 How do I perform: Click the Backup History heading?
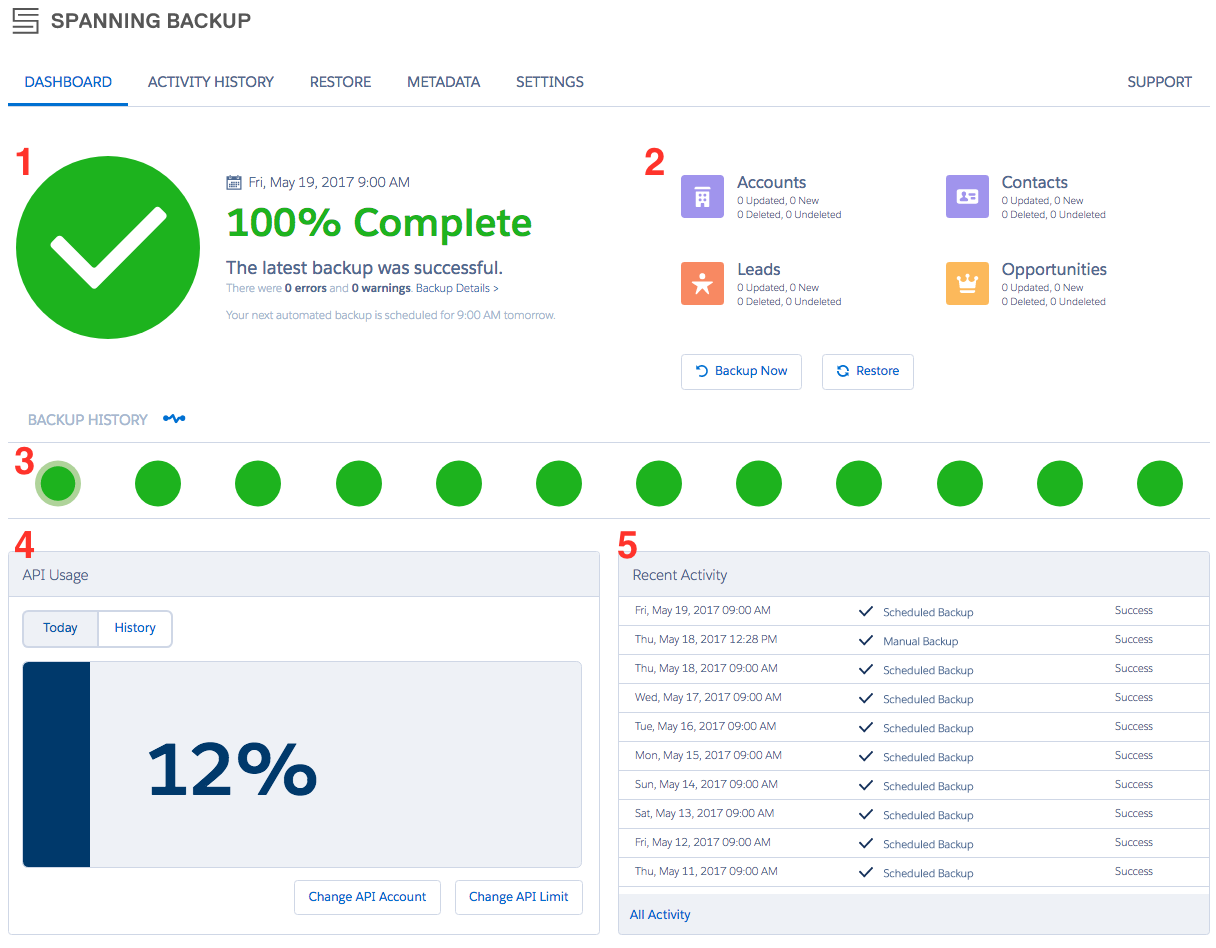[88, 420]
